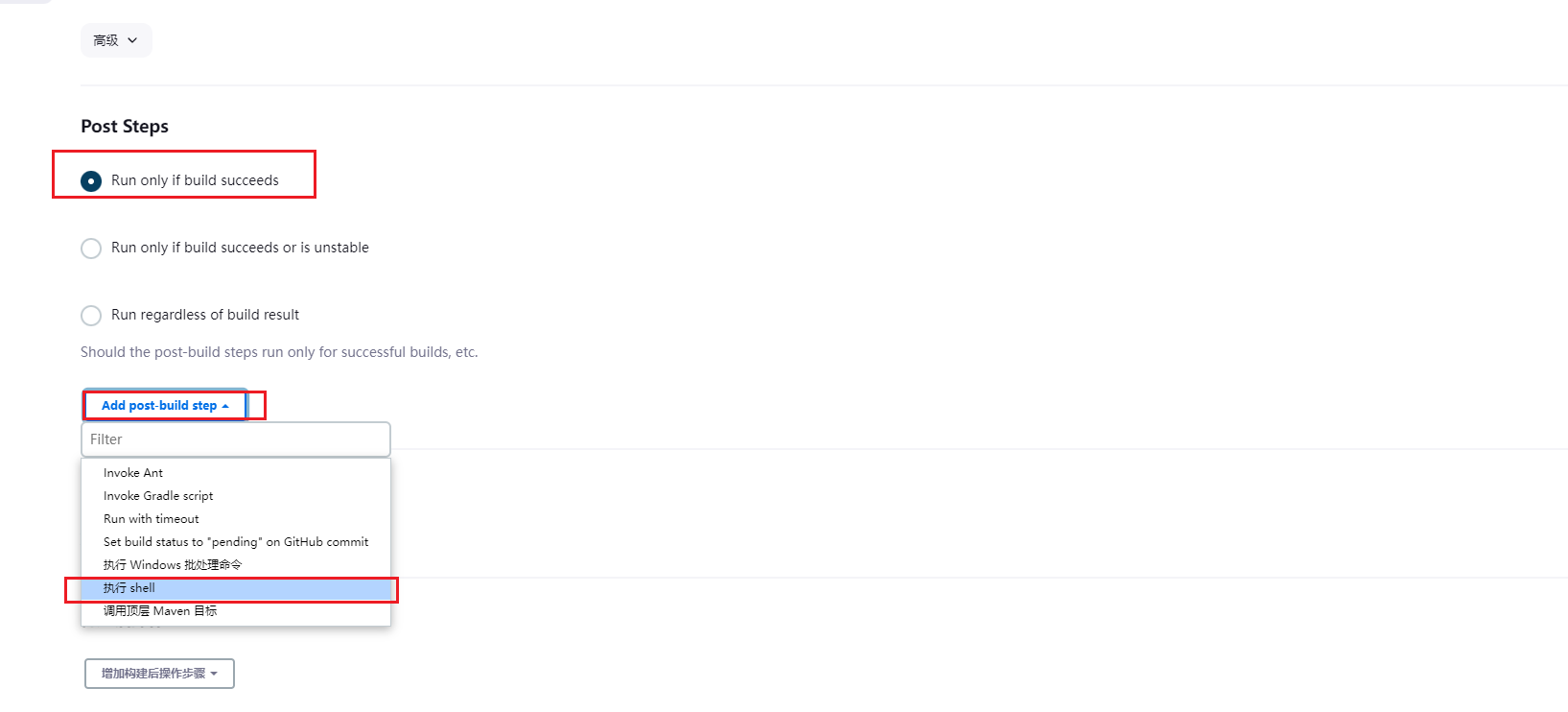Select Set build status to pending on GitHub commit
The height and width of the screenshot is (712, 1568).
pos(236,542)
